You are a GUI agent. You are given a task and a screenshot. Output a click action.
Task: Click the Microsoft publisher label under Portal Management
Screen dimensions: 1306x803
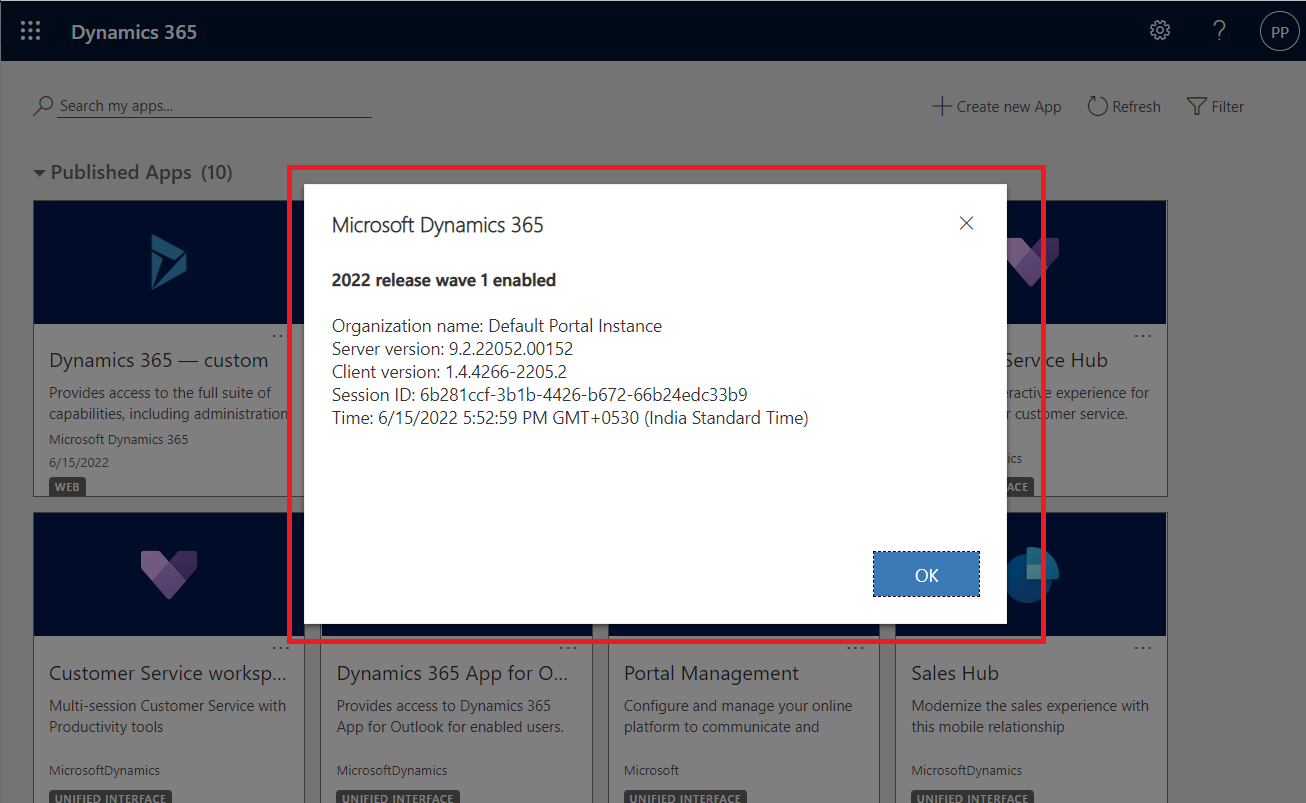pyautogui.click(x=651, y=770)
